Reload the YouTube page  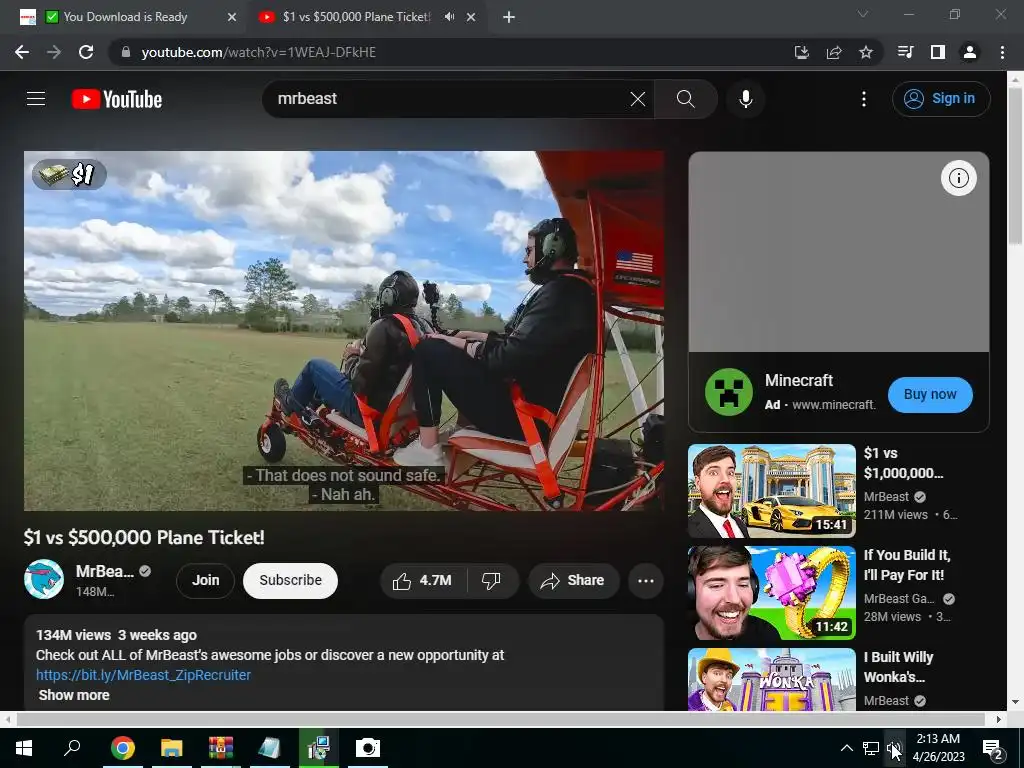(x=86, y=52)
